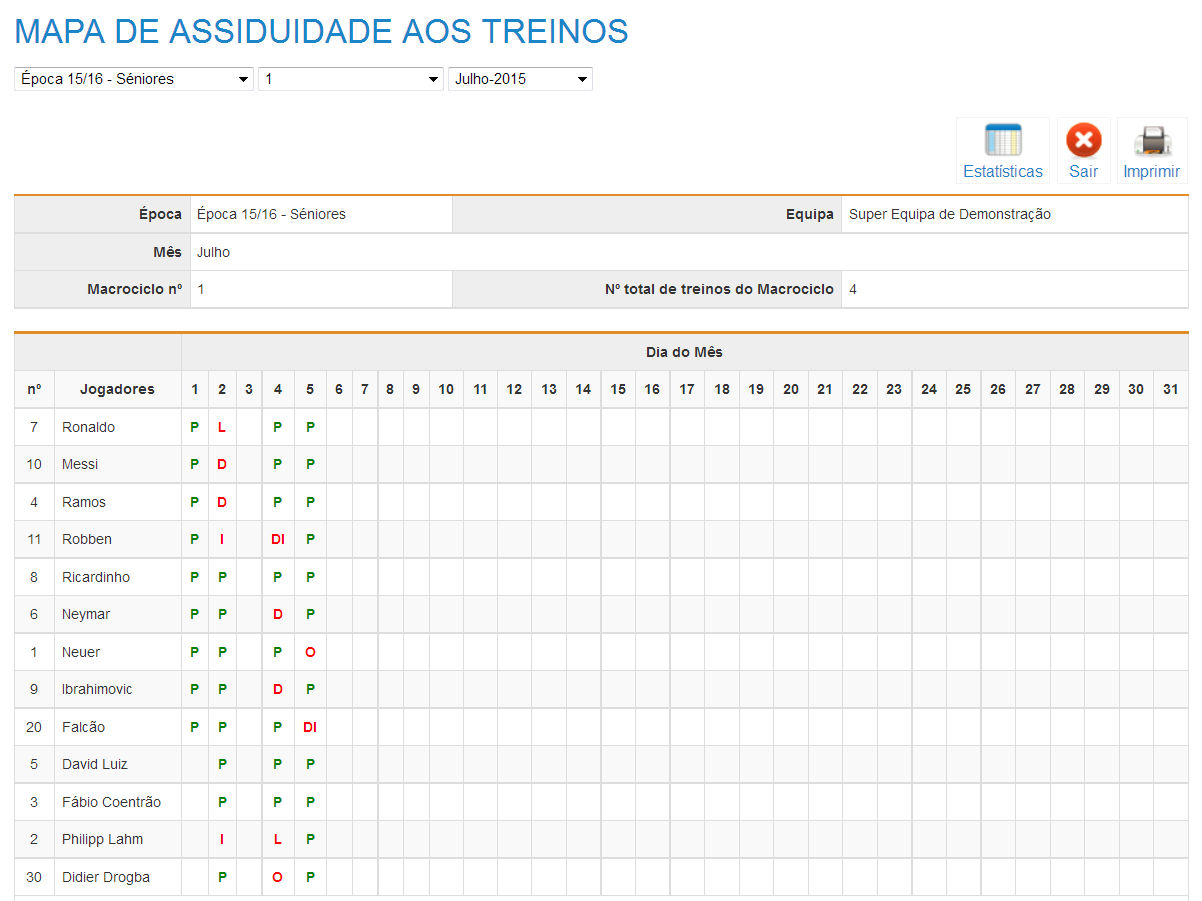This screenshot has width=1202, height=901.
Task: Click Philipp Lahm's 'I' mark on day 2
Action: click(222, 840)
